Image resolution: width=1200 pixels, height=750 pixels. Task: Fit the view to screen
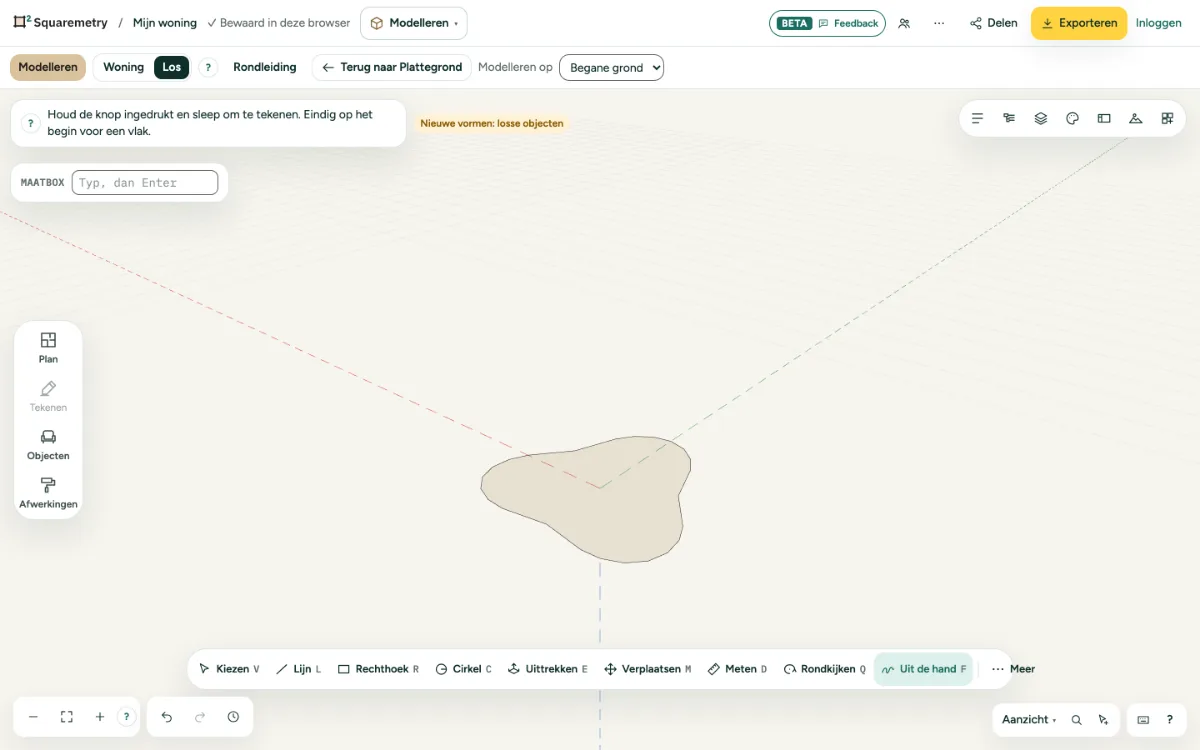(67, 717)
